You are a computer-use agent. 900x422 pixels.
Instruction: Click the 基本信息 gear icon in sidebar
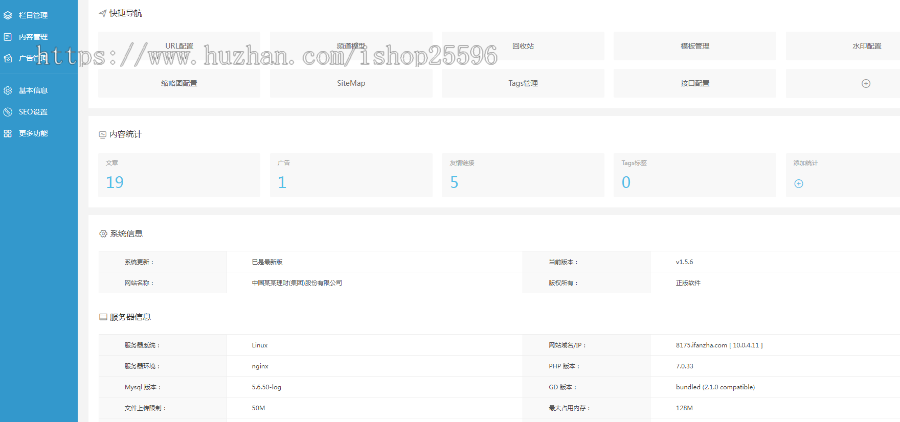click(7, 90)
